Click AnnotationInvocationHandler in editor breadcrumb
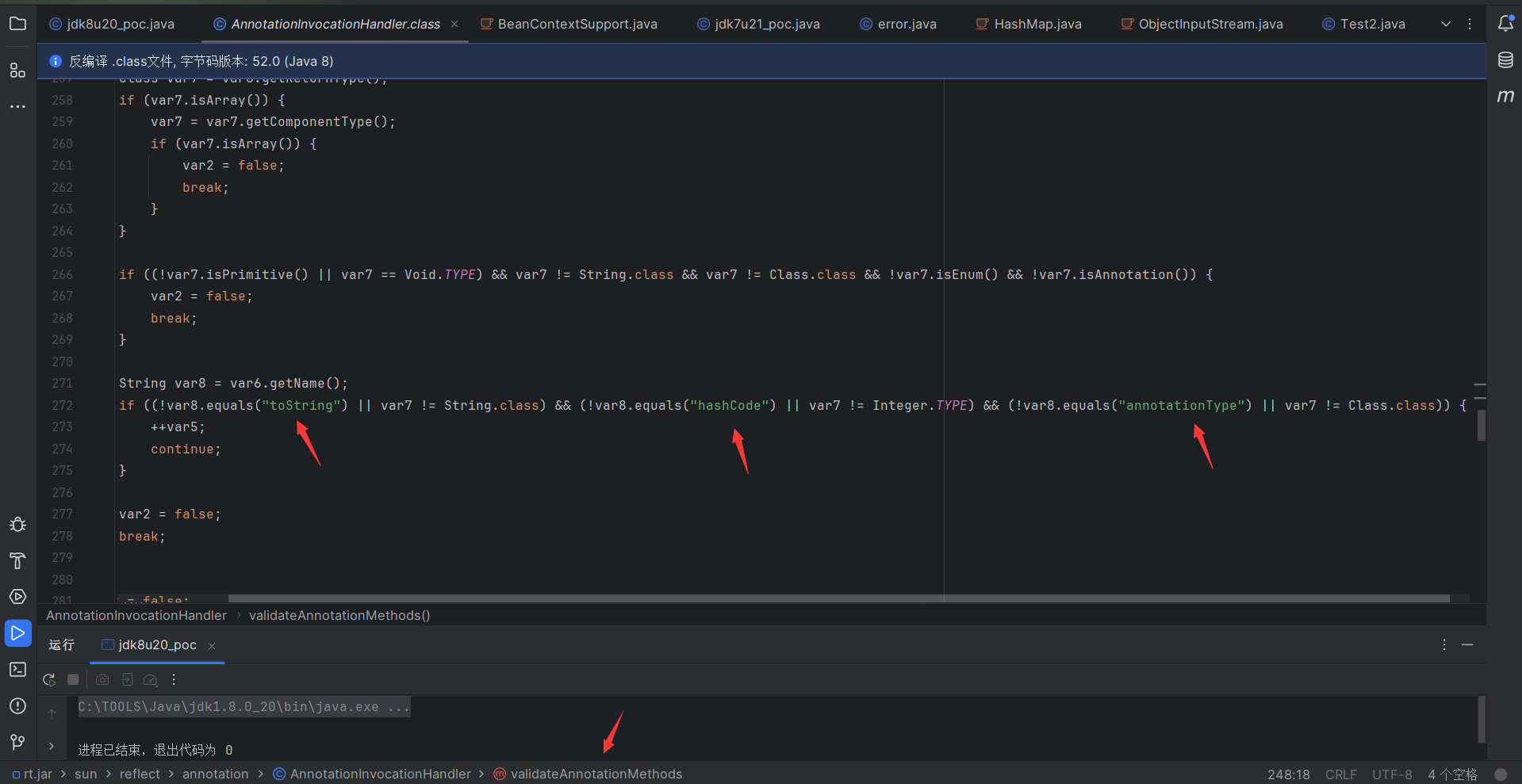Image resolution: width=1522 pixels, height=784 pixels. (x=136, y=615)
